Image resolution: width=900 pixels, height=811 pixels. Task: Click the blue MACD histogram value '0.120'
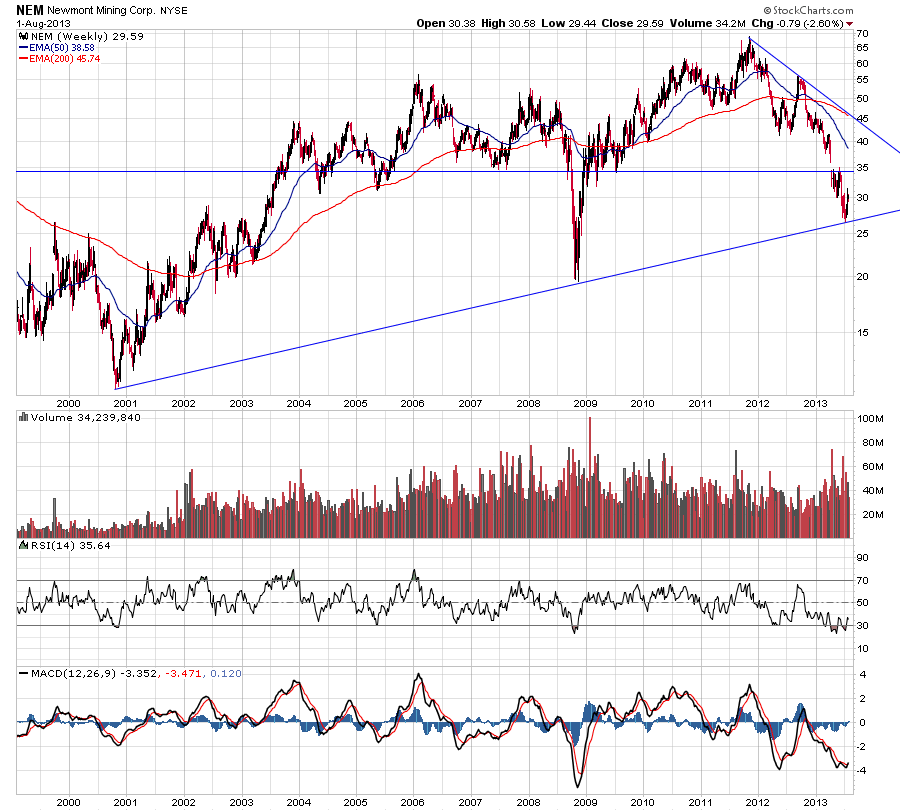[x=226, y=673]
